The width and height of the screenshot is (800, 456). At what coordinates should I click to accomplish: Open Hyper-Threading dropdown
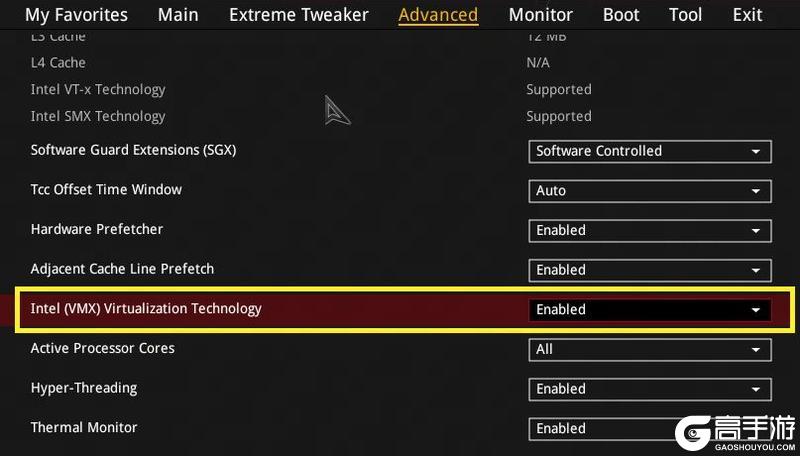click(650, 389)
